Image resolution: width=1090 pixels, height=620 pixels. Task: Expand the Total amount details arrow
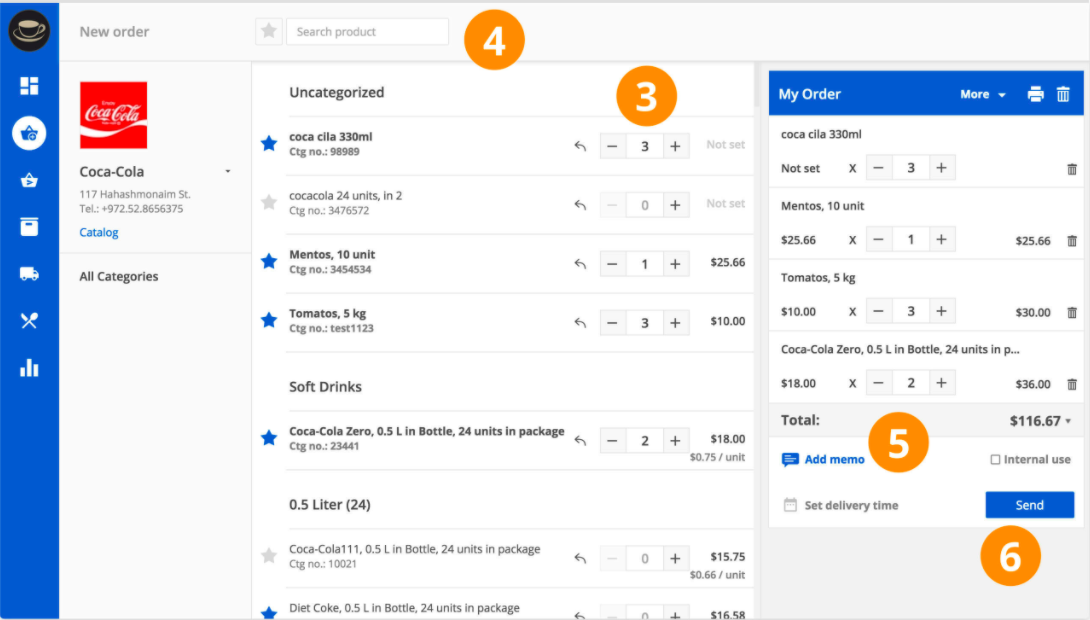point(1068,421)
